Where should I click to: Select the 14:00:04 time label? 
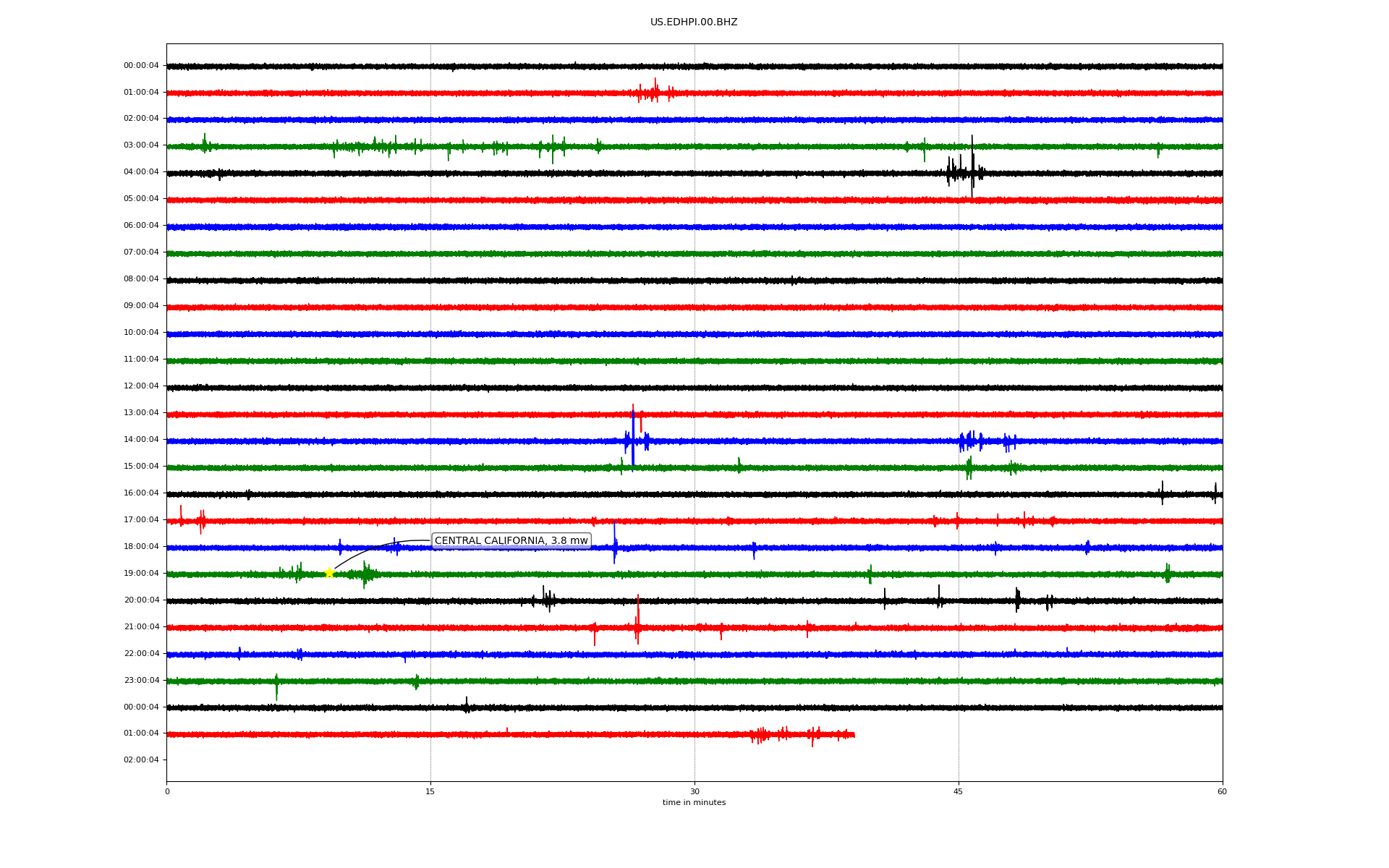(141, 440)
